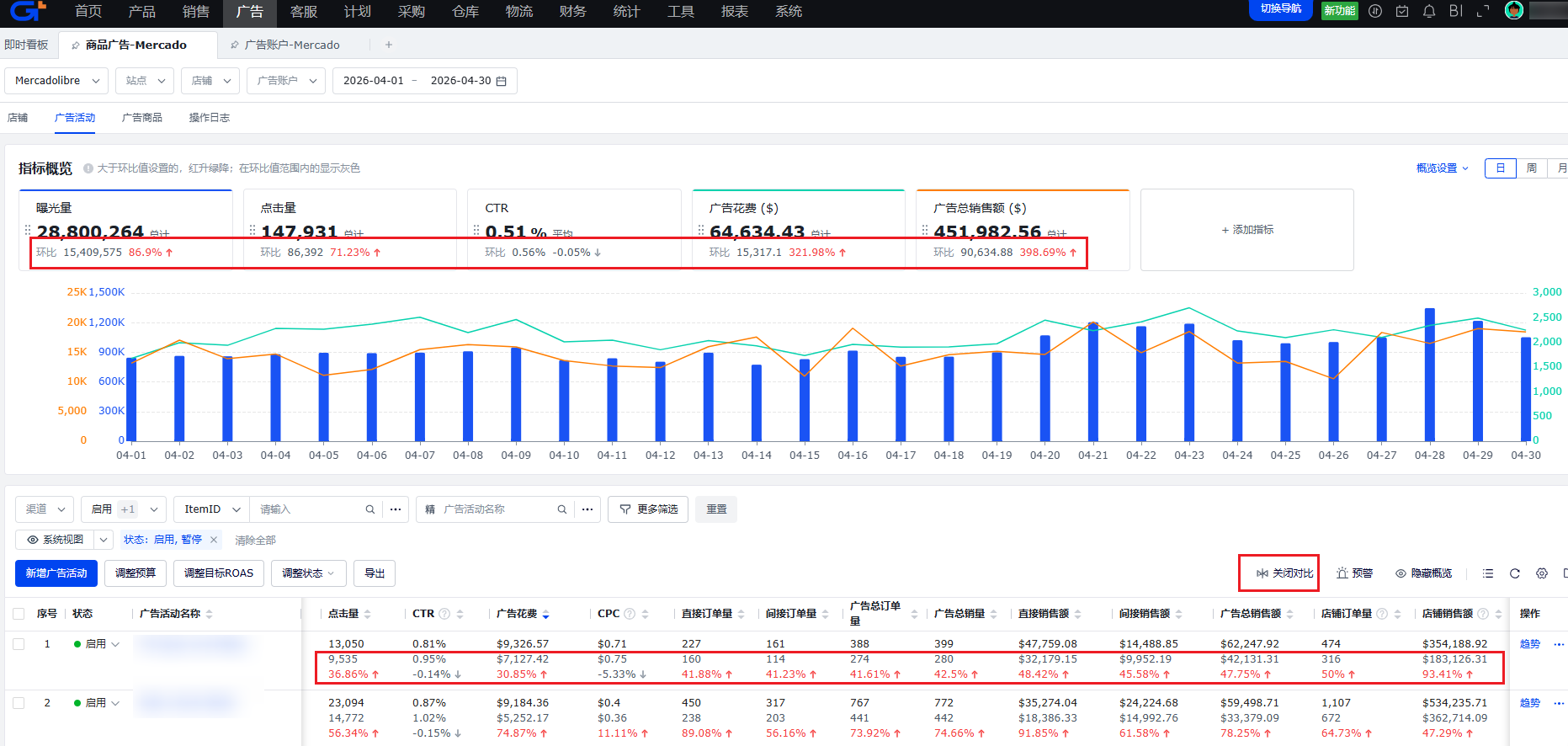Open table settings gear icon
This screenshot has height=746, width=1568.
coord(1542,573)
